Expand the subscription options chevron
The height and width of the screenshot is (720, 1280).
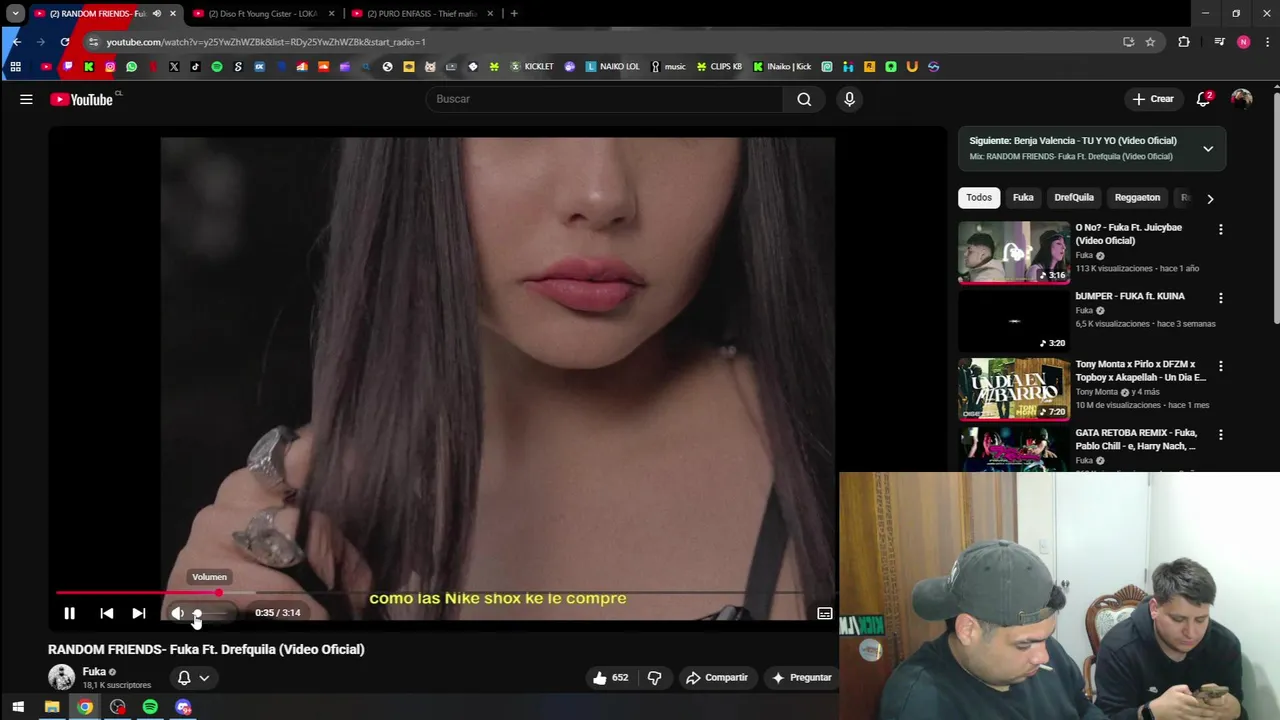pos(204,678)
